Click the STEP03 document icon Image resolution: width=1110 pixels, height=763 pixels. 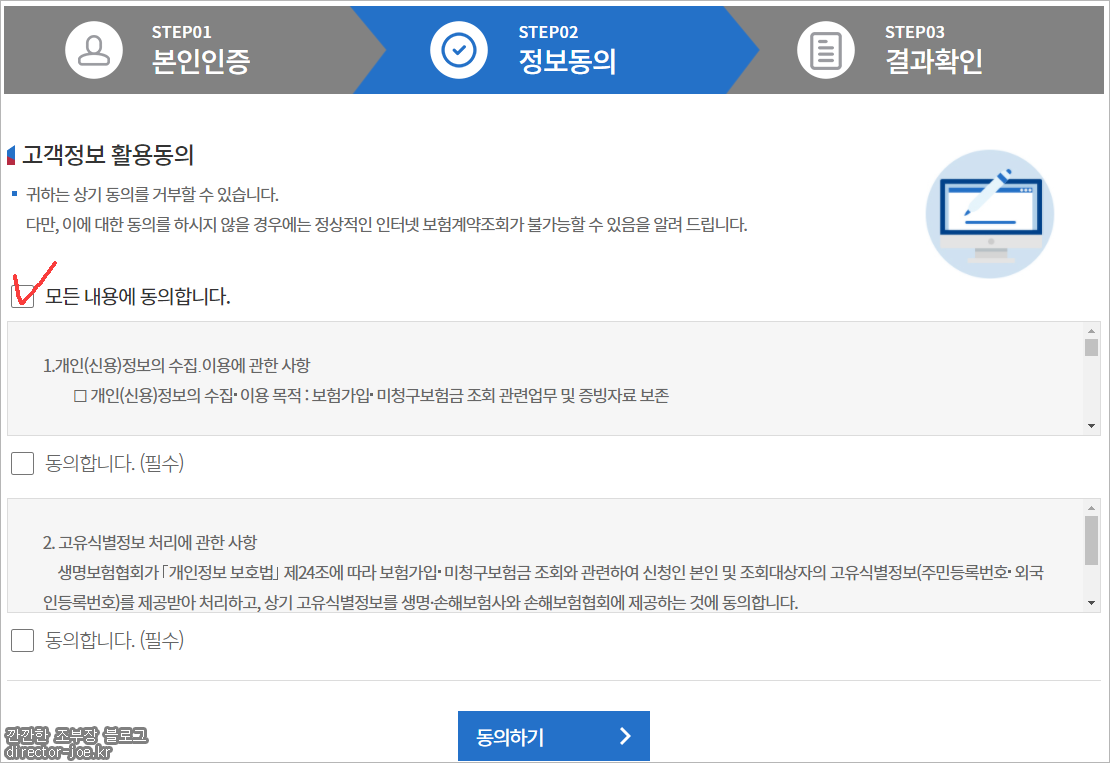click(826, 49)
